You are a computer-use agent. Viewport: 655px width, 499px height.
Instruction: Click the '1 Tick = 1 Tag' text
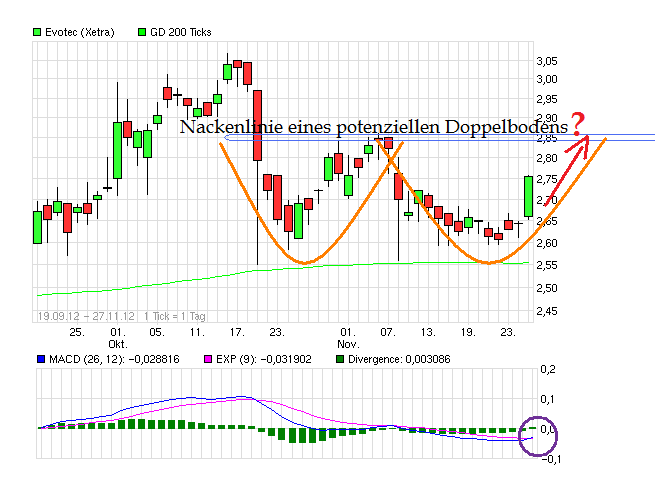pyautogui.click(x=175, y=316)
